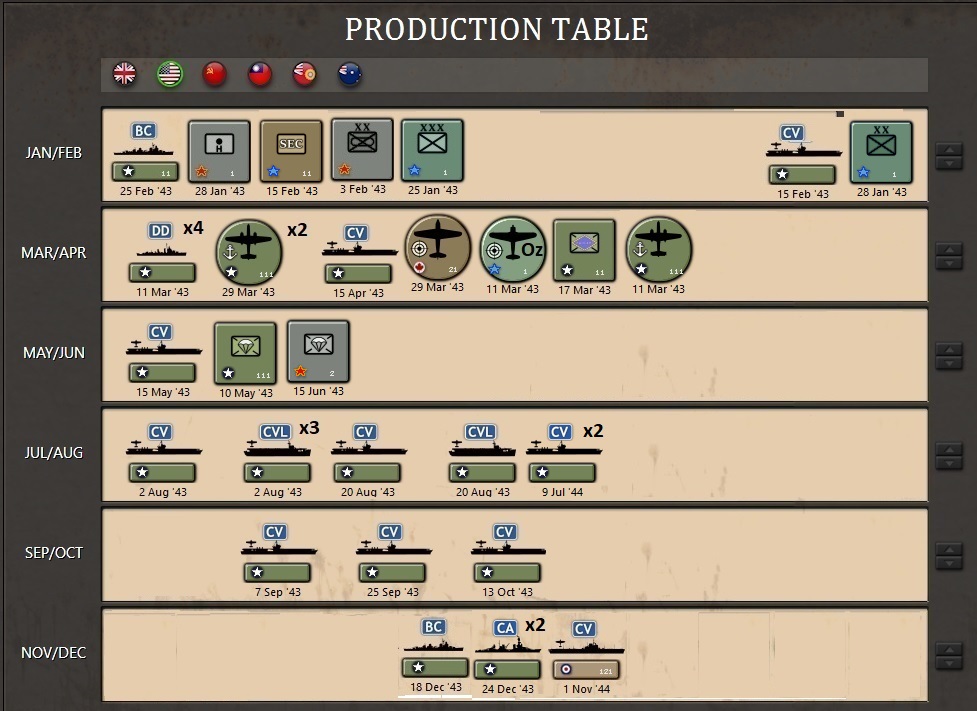The image size is (977, 711).
Task: Click the JUL/AUG row label
Action: click(x=54, y=452)
